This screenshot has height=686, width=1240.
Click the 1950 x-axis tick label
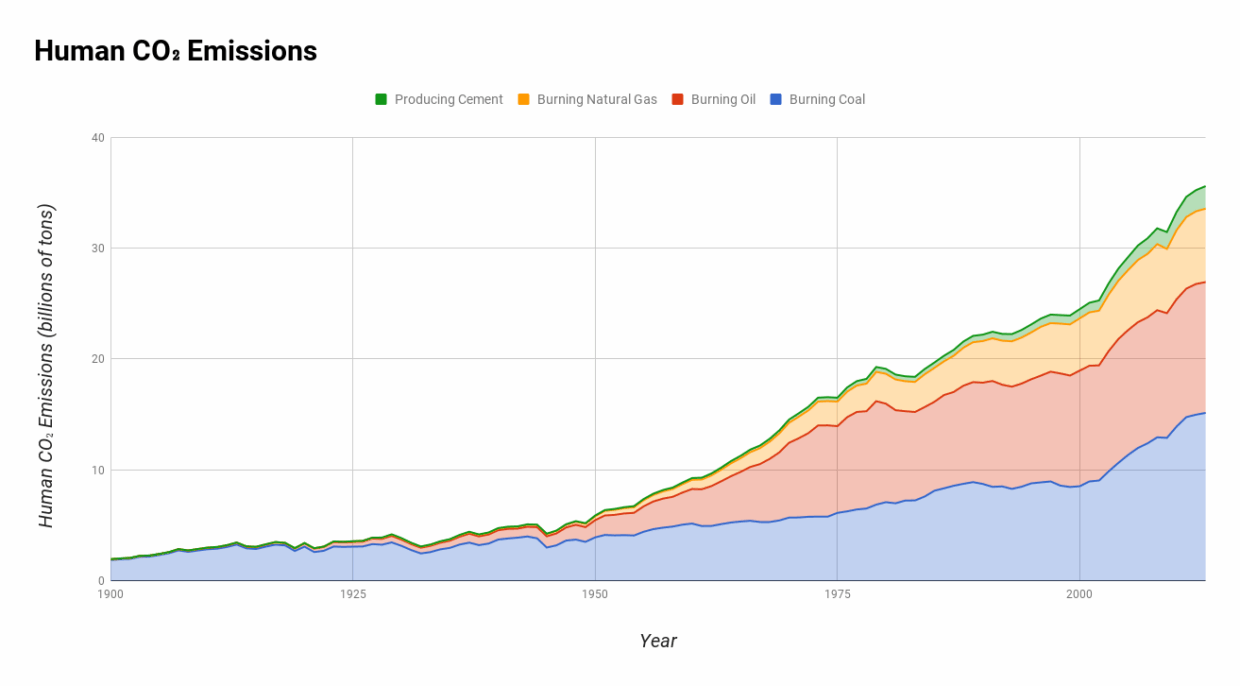[595, 594]
